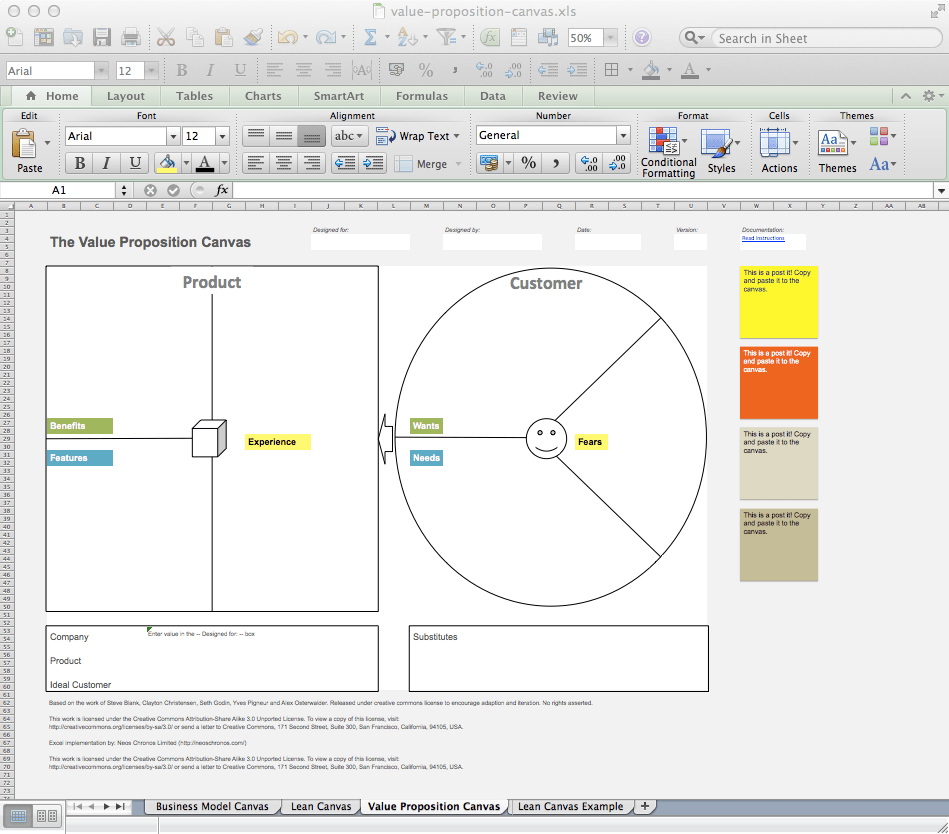This screenshot has height=834, width=949.
Task: Click the Styles icon in Format group
Action: 717,144
